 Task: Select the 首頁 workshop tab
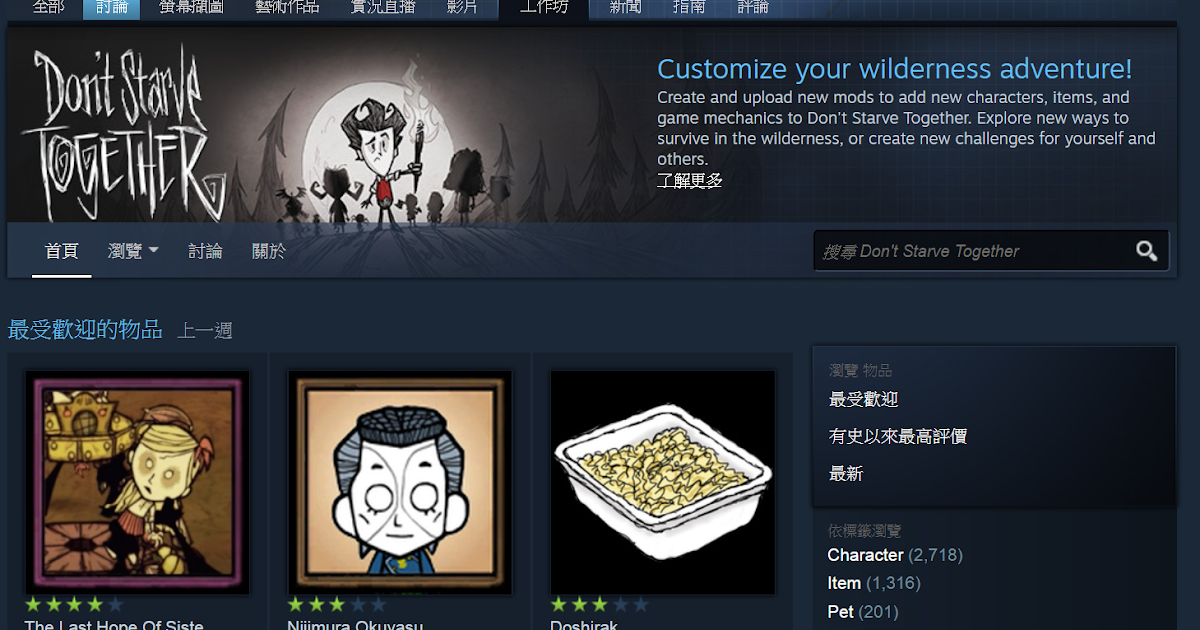click(62, 251)
